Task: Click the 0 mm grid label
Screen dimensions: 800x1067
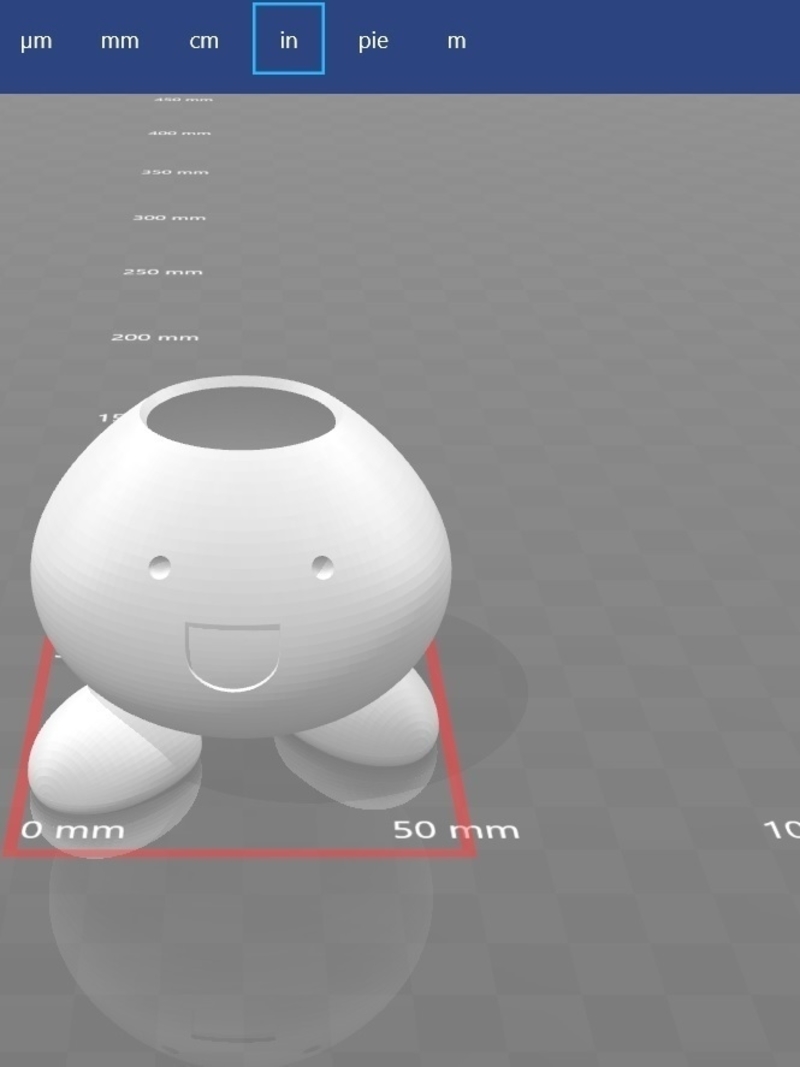Action: point(73,830)
